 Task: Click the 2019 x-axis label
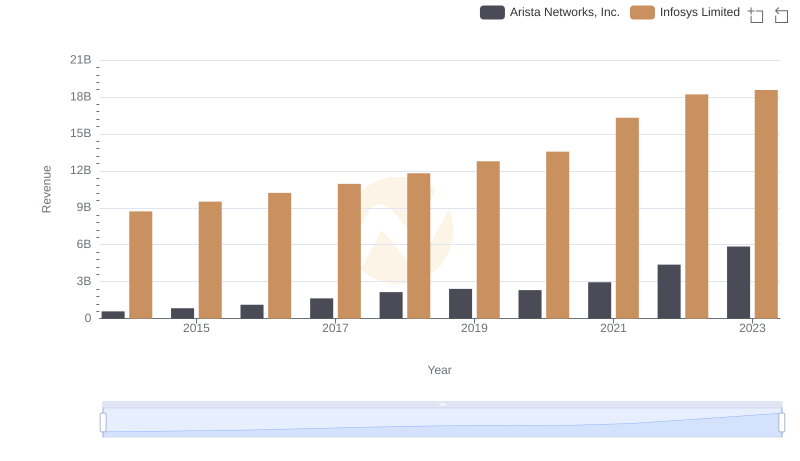474,328
